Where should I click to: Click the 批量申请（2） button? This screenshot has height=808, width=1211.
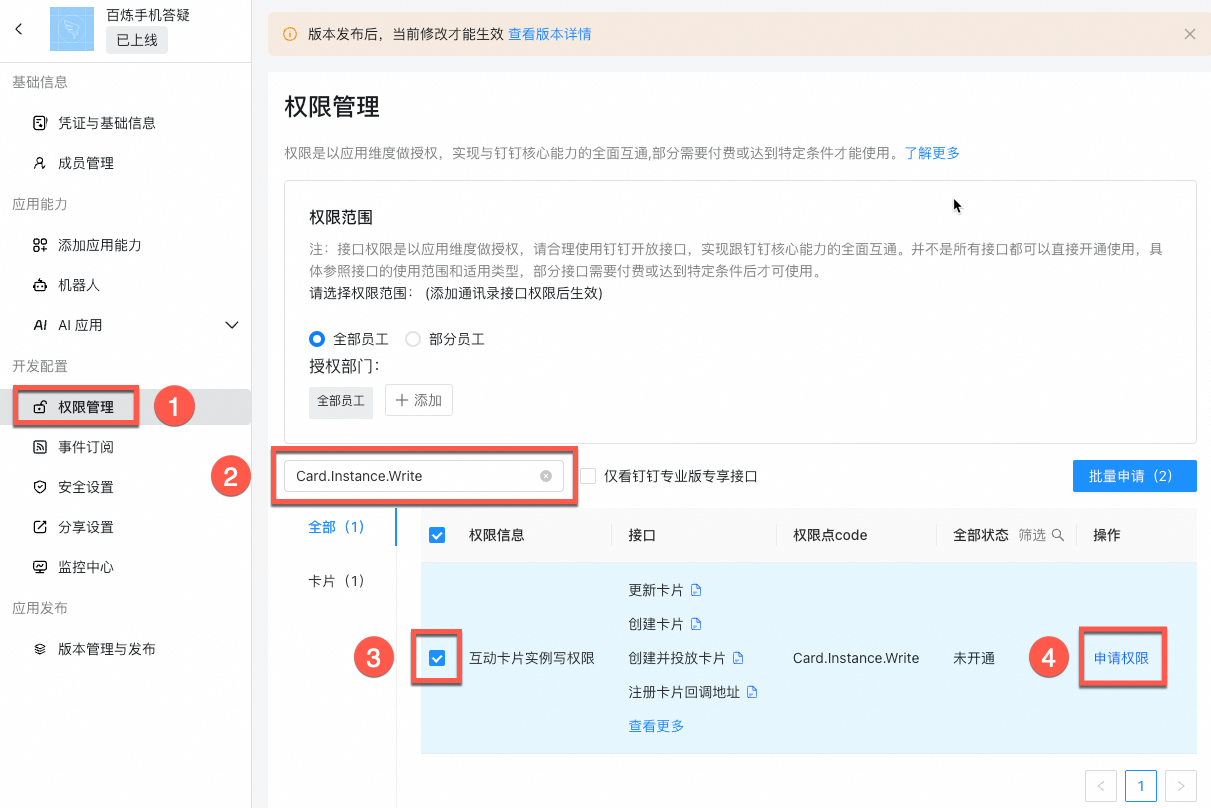1134,476
